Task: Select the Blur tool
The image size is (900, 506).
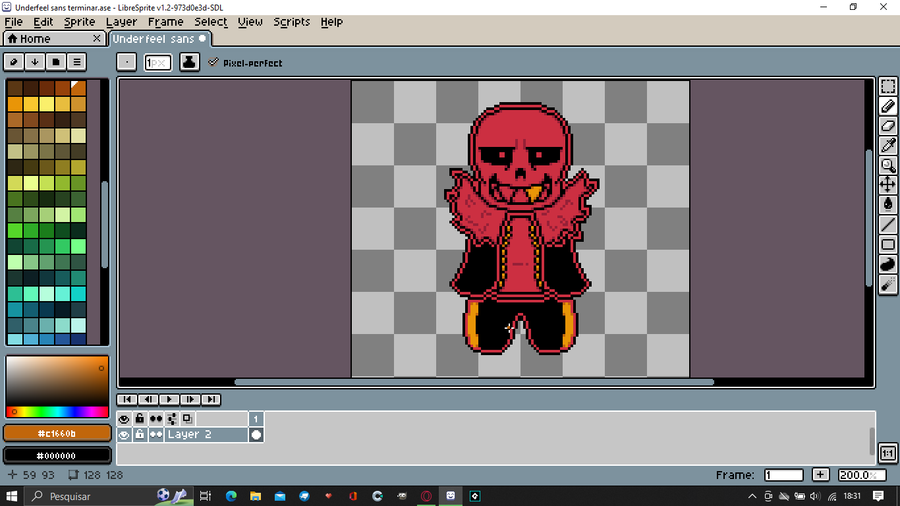Action: (x=888, y=284)
